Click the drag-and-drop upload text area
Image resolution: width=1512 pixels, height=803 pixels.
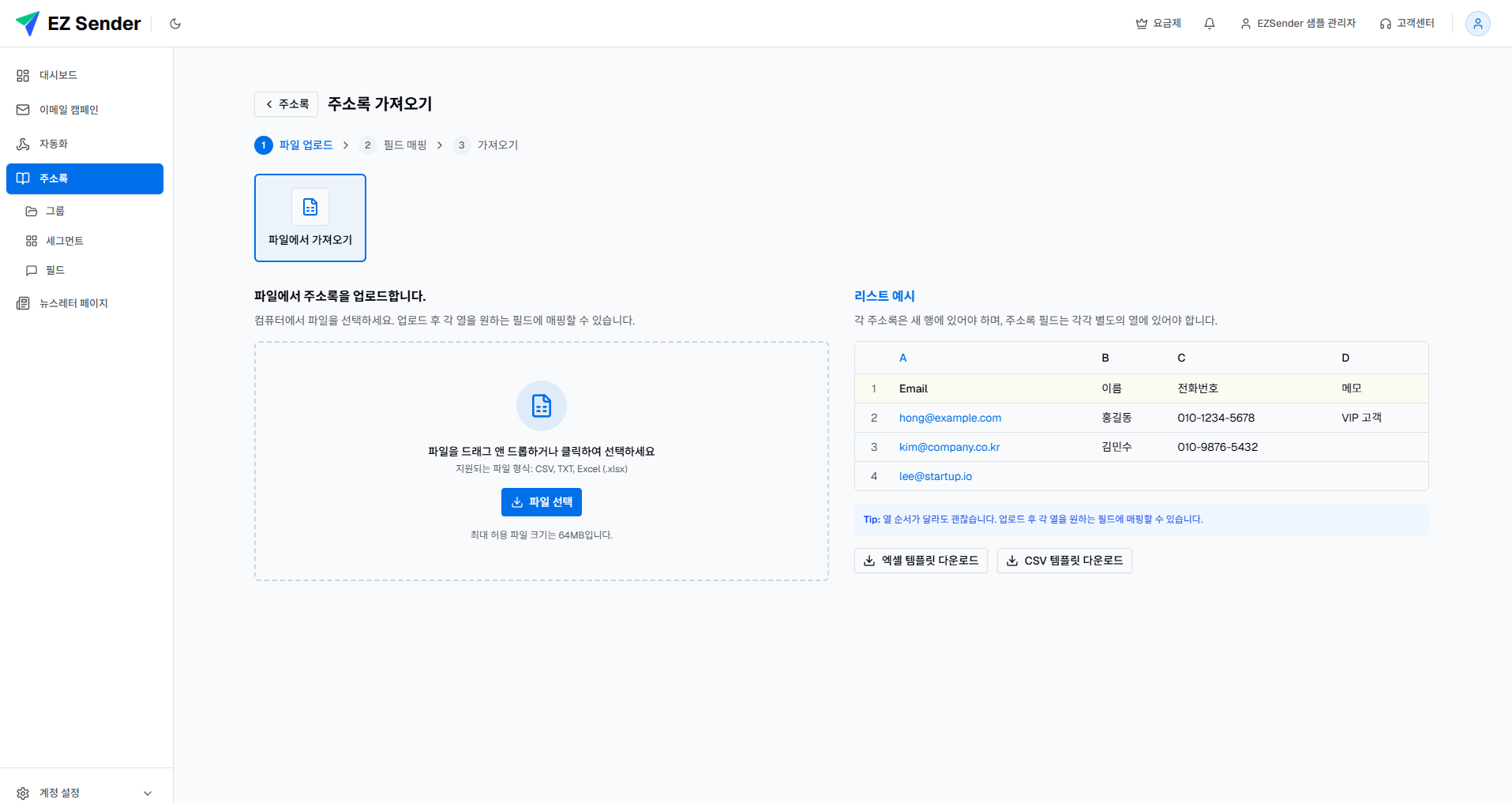pos(542,452)
